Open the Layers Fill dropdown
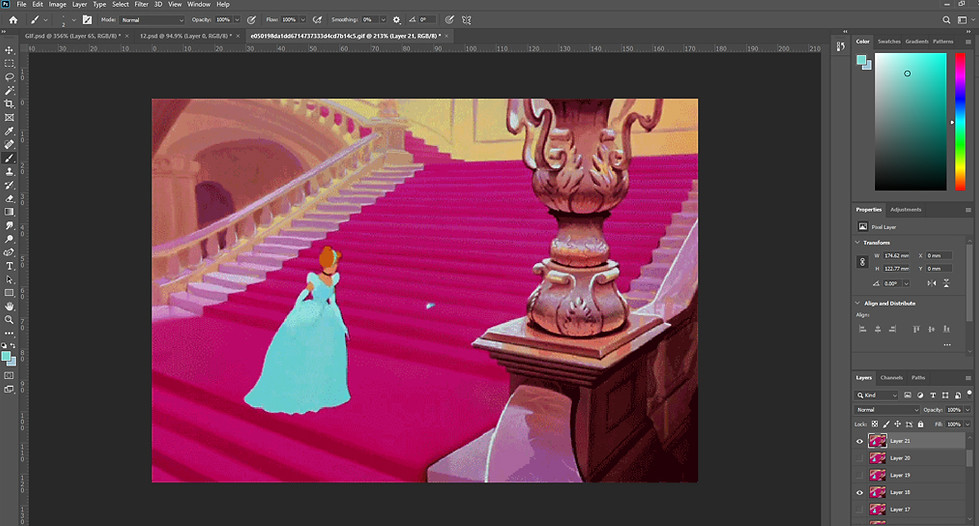 tap(967, 424)
